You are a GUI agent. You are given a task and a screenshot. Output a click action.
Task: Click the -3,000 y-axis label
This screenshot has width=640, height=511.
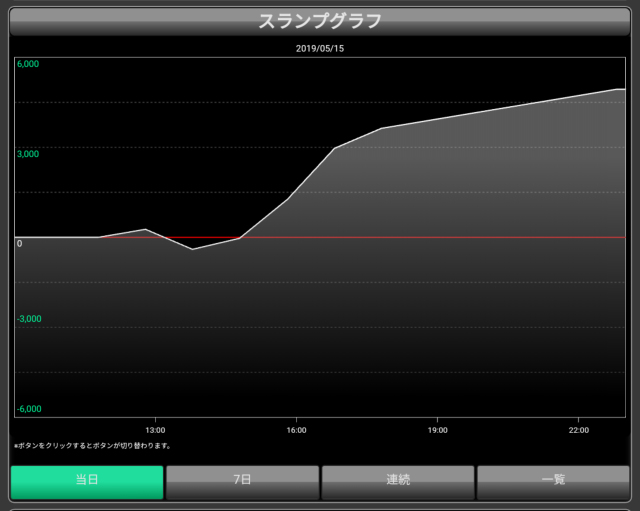coord(29,319)
